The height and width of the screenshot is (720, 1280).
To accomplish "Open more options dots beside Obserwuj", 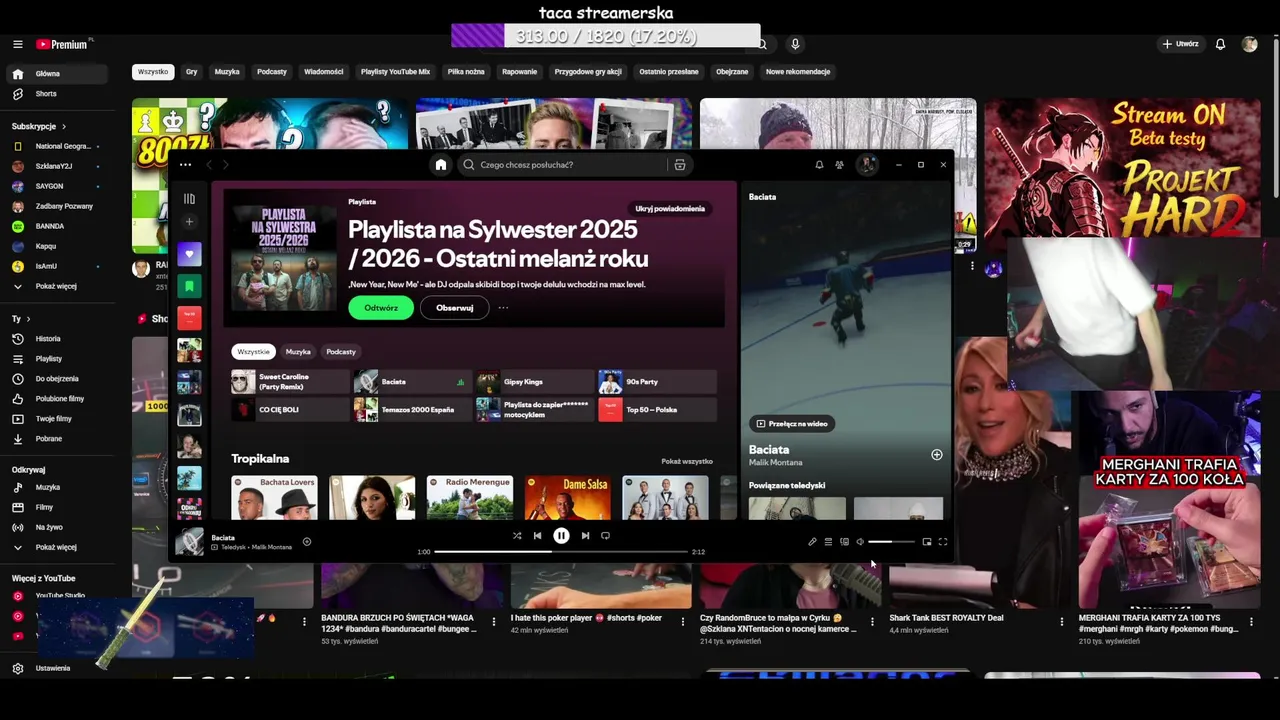I will click(x=503, y=308).
